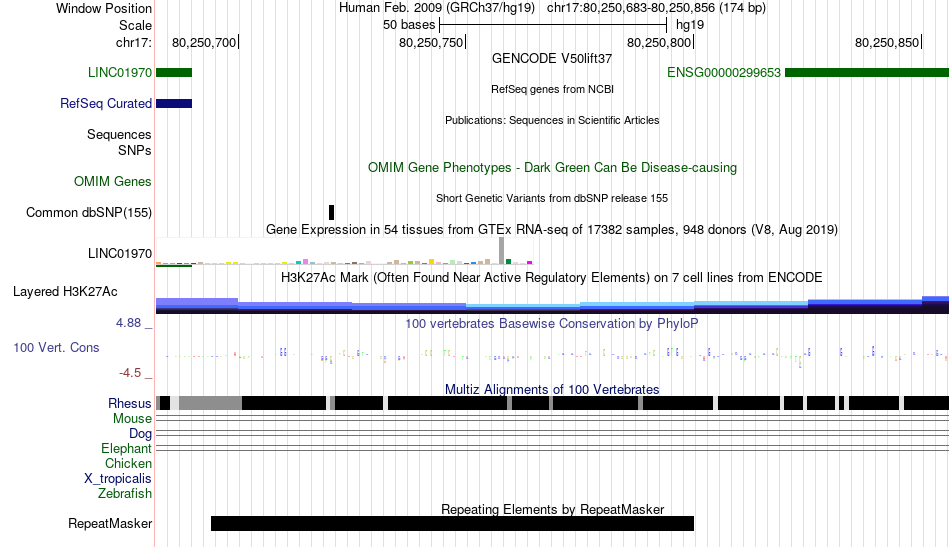This screenshot has height=547, width=950.
Task: Open Multiz Alignments of 100 Vertebrates title
Action: (552, 390)
